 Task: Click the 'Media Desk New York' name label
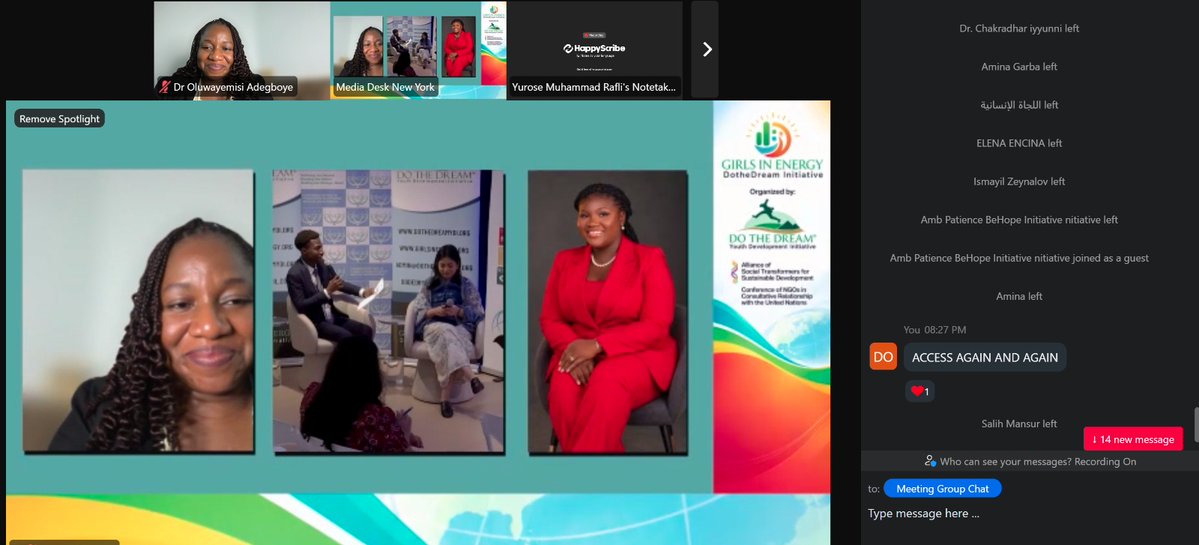tap(385, 87)
